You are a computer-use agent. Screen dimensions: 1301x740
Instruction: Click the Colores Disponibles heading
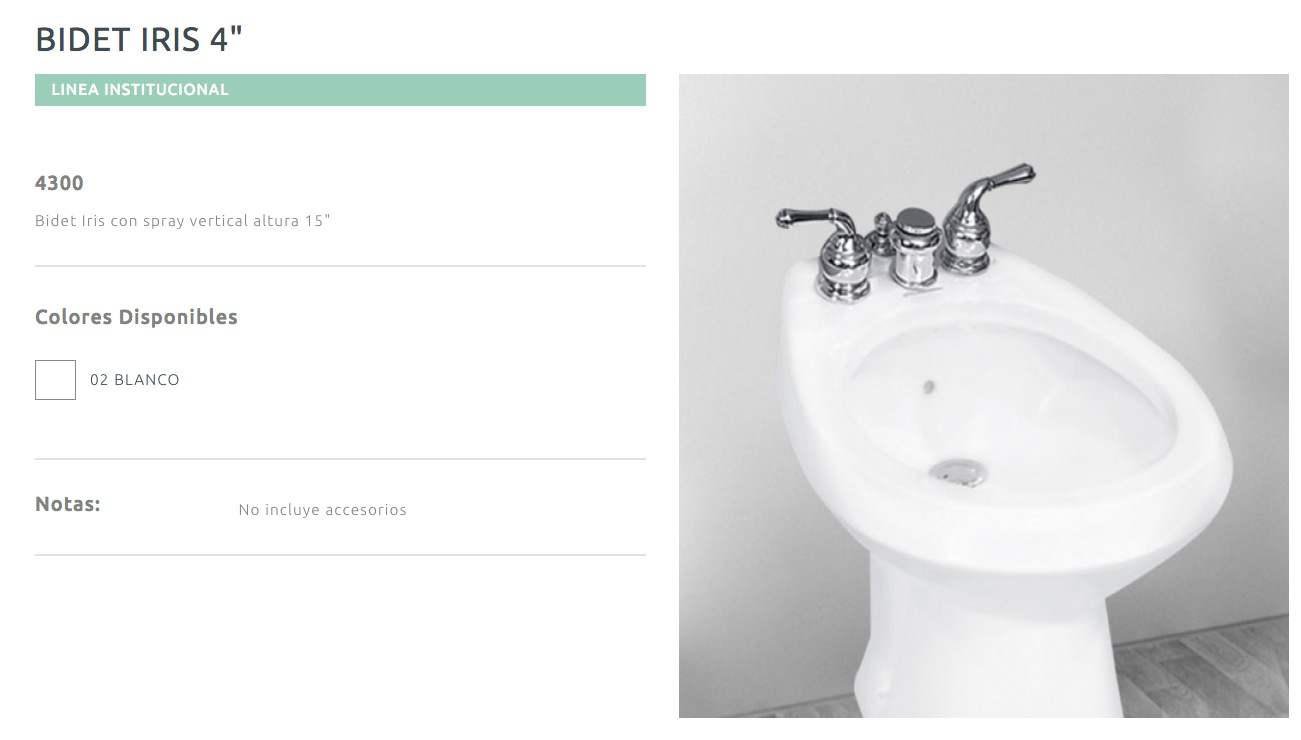136,317
